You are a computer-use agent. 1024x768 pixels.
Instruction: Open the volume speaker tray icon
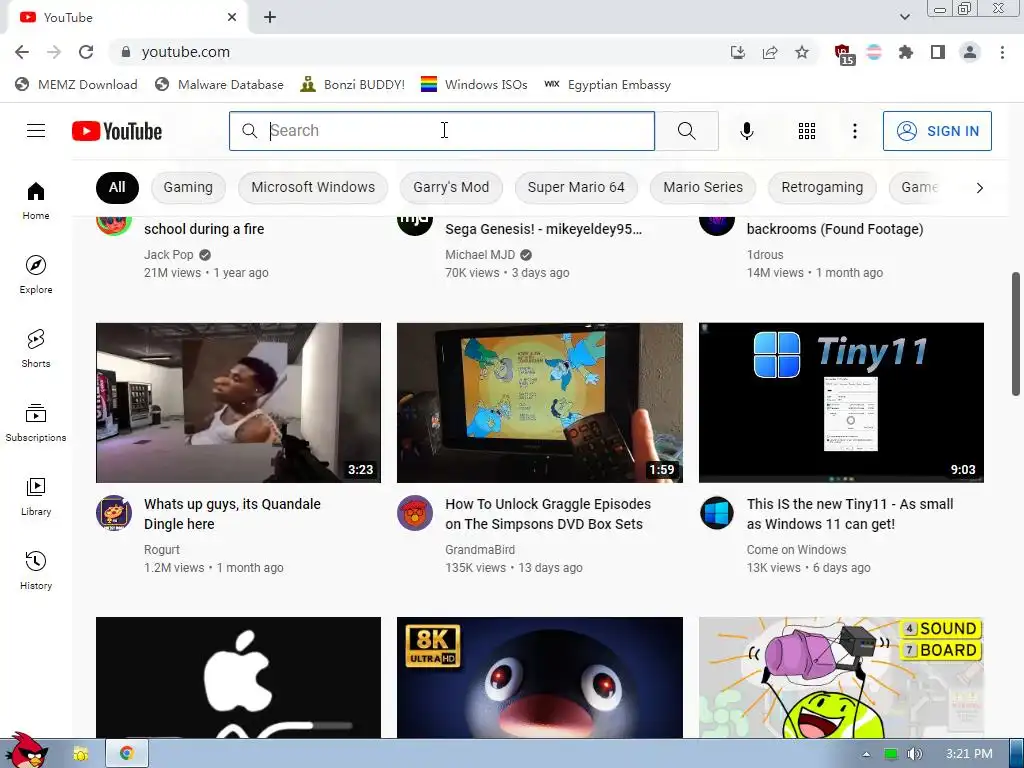(x=914, y=754)
